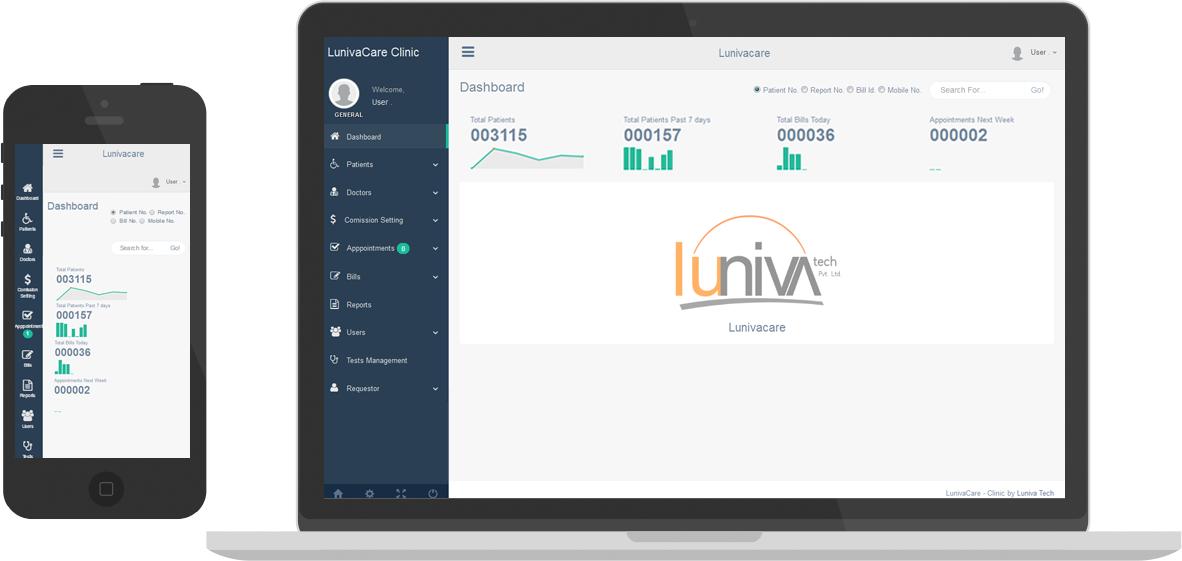Select Patient No. radio on phone

114,213
